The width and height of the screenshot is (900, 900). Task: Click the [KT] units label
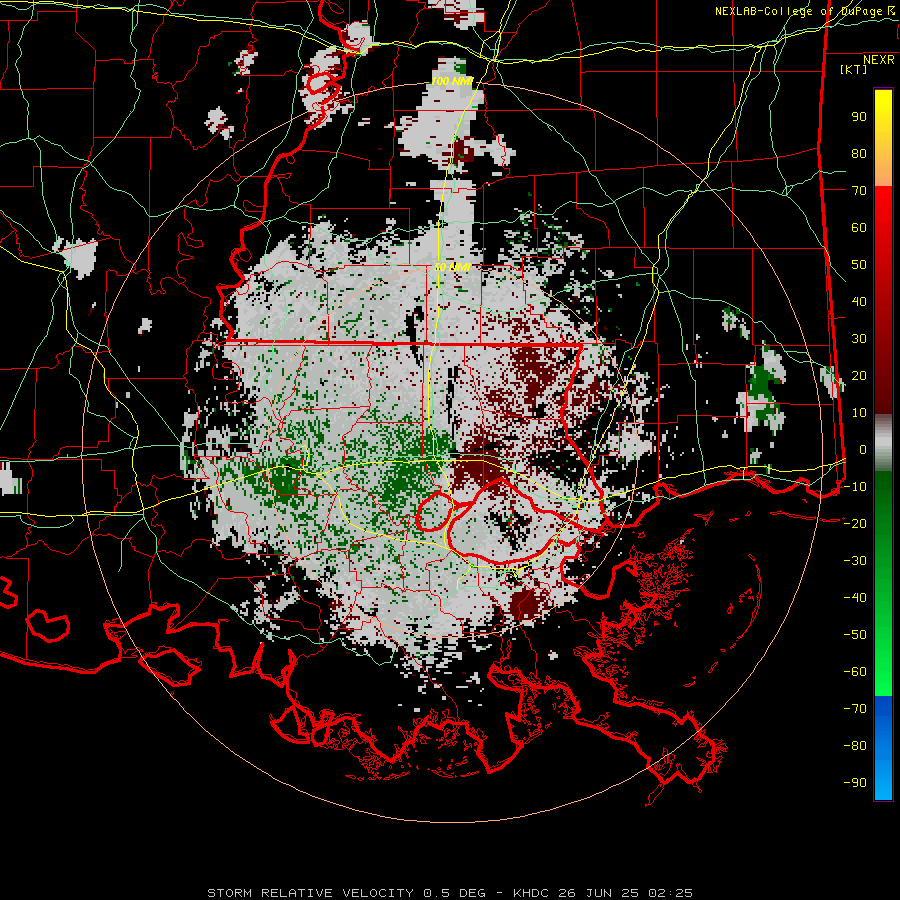[853, 69]
